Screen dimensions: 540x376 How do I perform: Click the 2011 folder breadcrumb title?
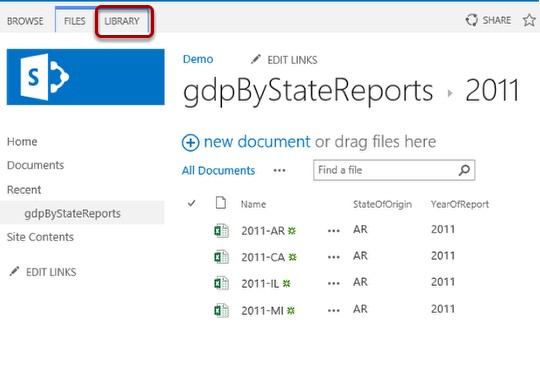[x=492, y=90]
